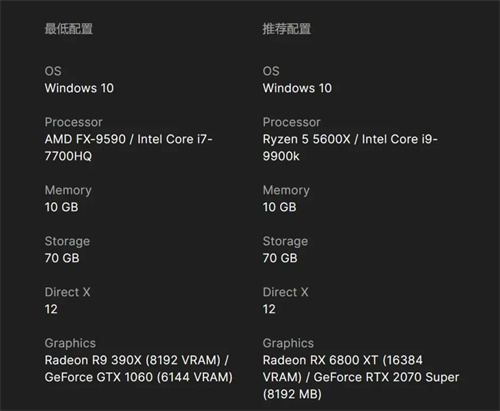Select recommended OS value Windows 10
The image size is (500, 411).
[x=297, y=88]
